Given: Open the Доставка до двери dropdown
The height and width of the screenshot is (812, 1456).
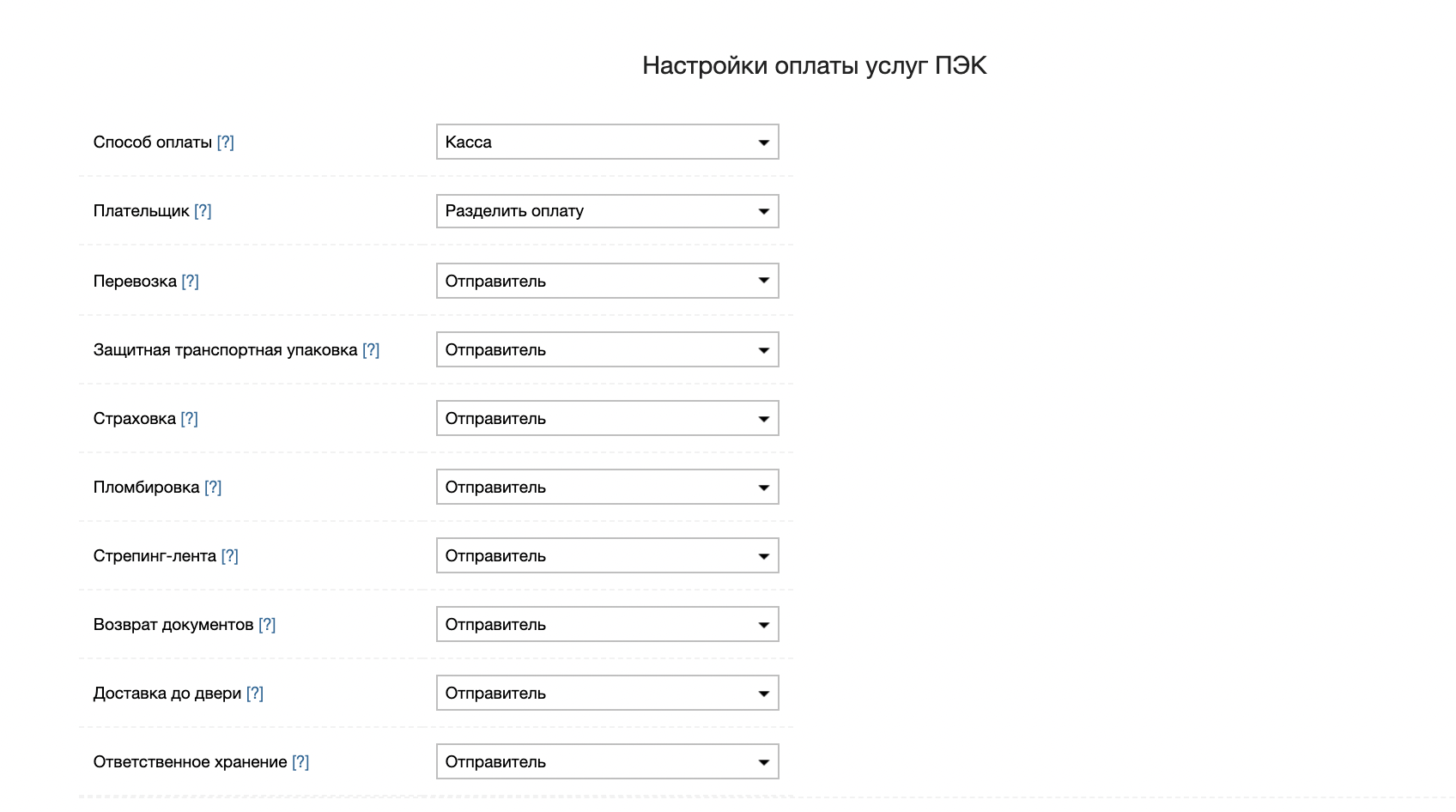Looking at the screenshot, I should tap(607, 693).
